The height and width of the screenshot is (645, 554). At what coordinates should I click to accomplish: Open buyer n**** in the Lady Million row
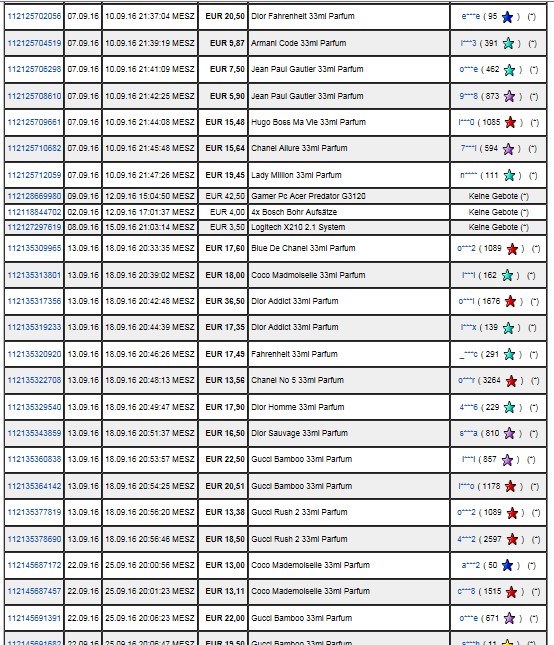click(468, 175)
